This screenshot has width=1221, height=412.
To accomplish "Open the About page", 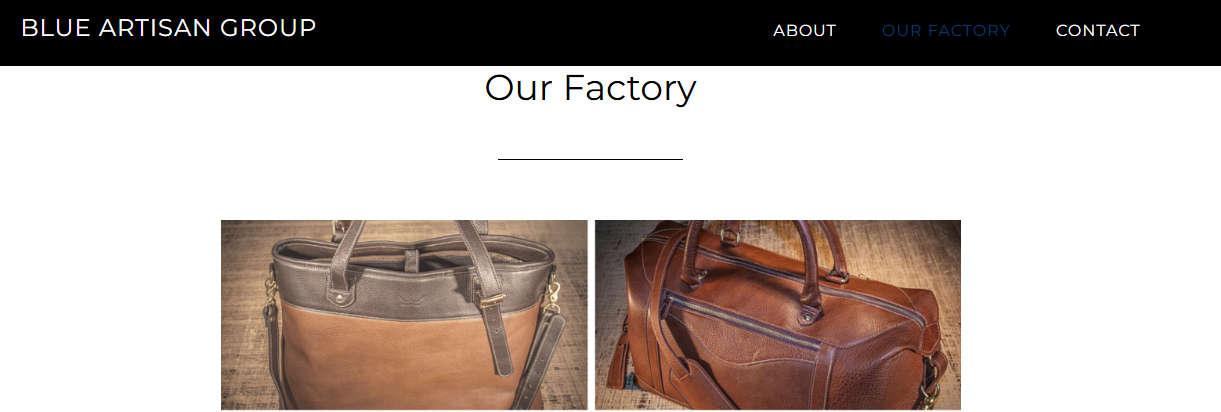I will pos(804,31).
